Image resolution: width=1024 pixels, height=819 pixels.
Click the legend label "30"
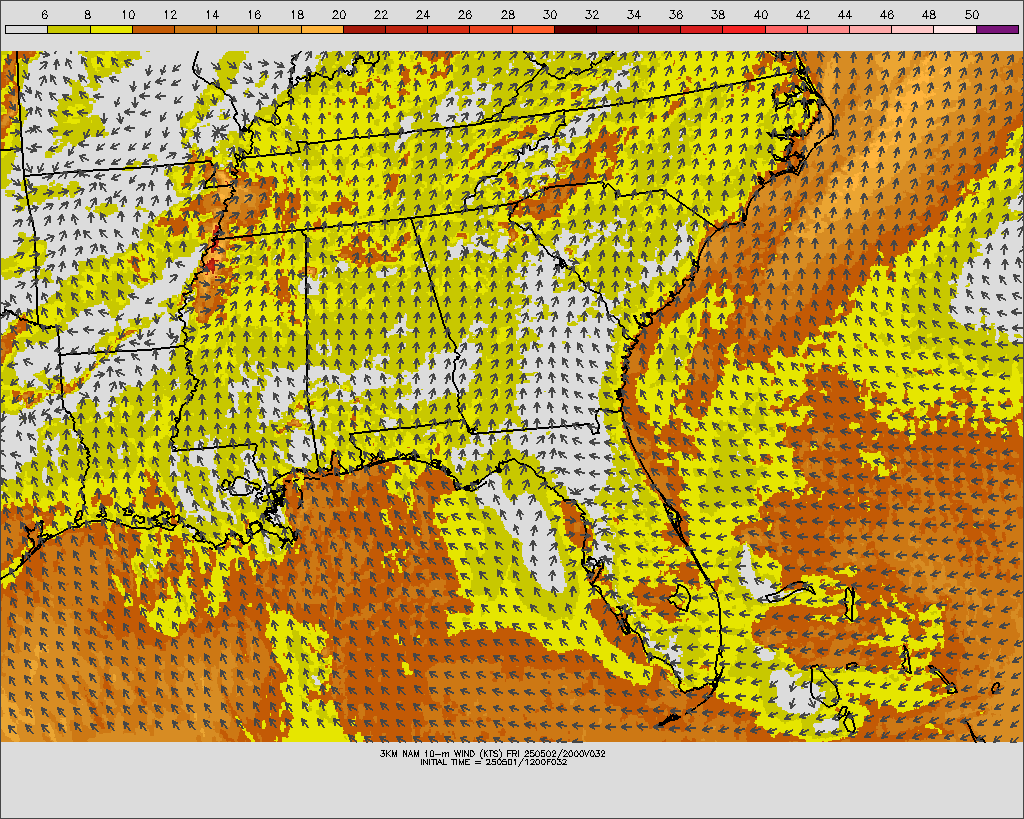[550, 14]
